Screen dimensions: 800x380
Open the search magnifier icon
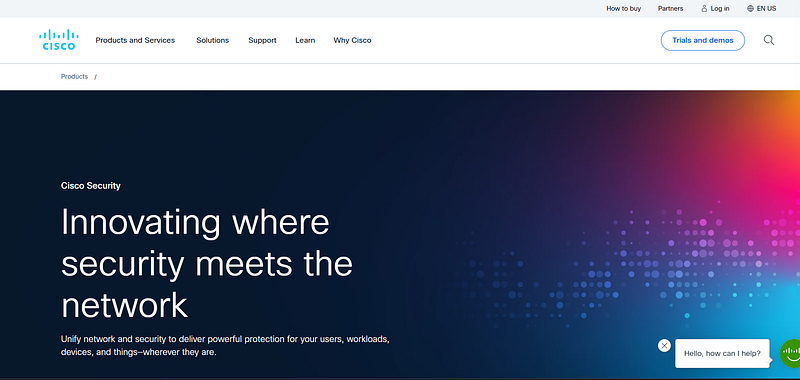pos(768,40)
